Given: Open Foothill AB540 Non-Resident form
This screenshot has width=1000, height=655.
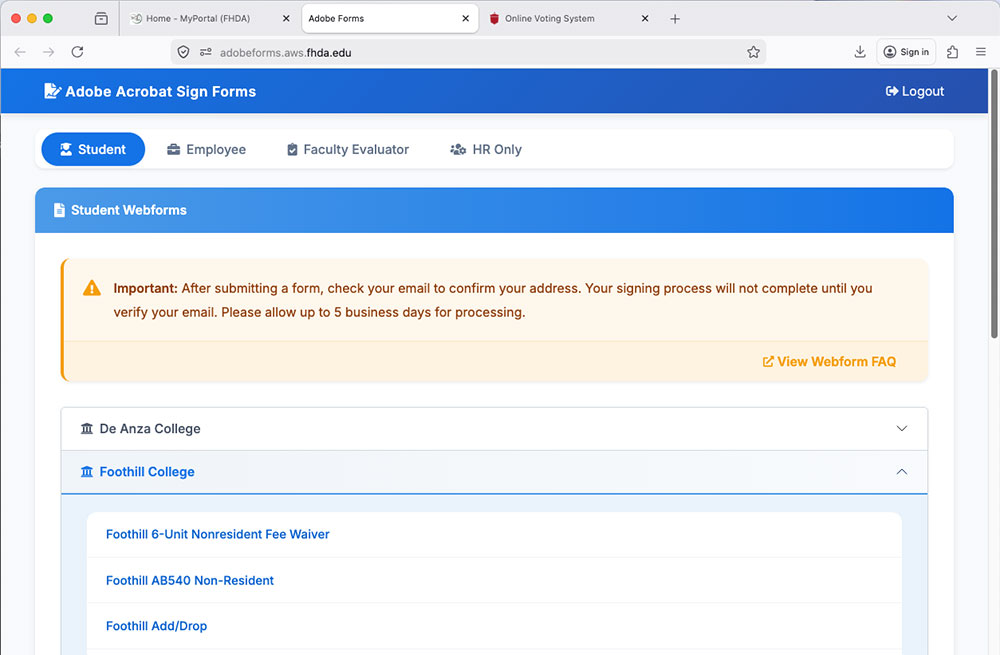Looking at the screenshot, I should 190,581.
